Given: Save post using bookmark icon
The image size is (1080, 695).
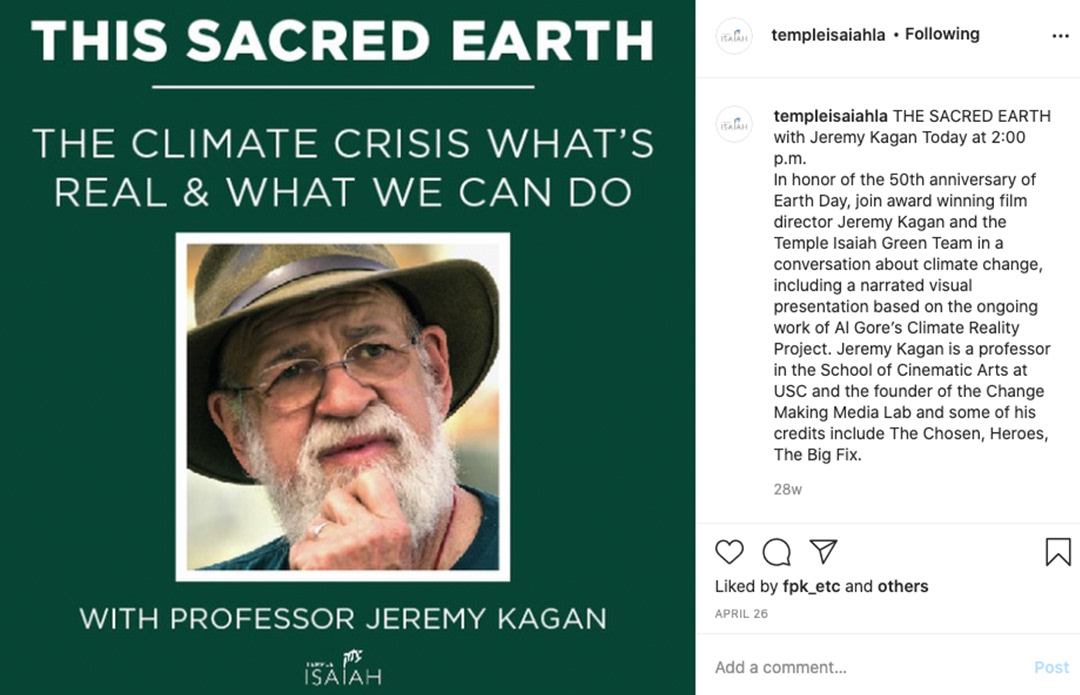Looking at the screenshot, I should (1058, 552).
